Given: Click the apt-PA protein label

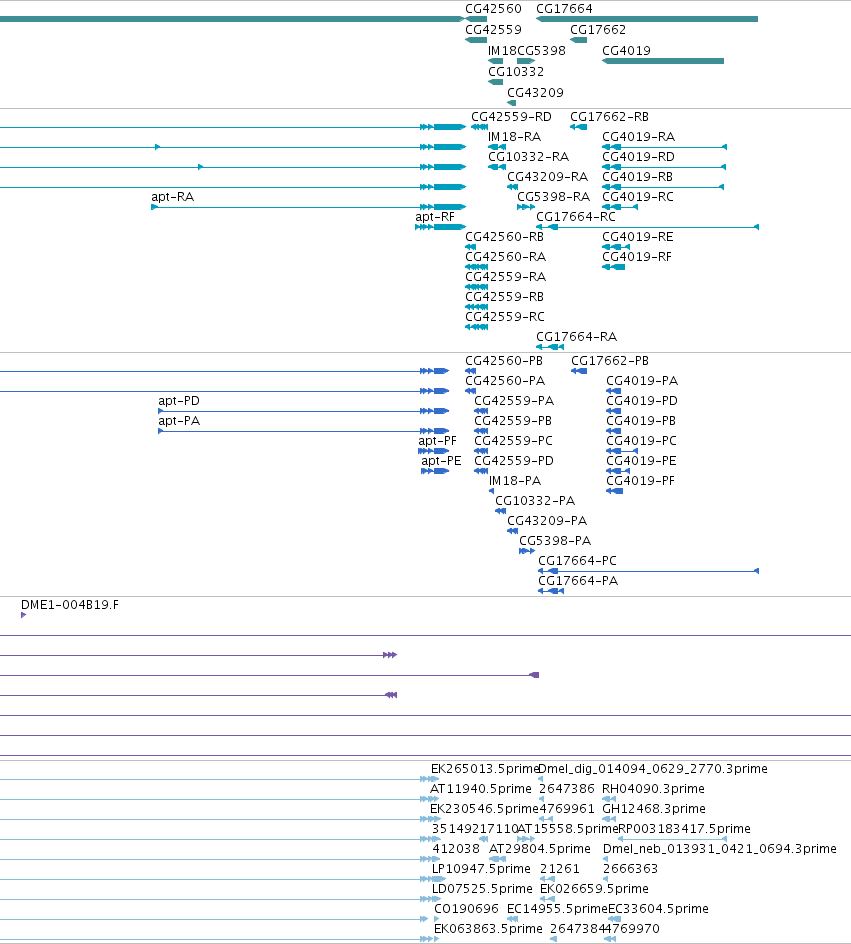Looking at the screenshot, I should click(x=179, y=421).
